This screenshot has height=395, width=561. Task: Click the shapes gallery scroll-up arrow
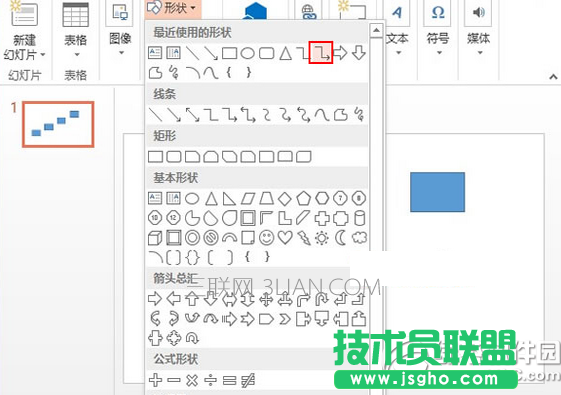click(376, 30)
